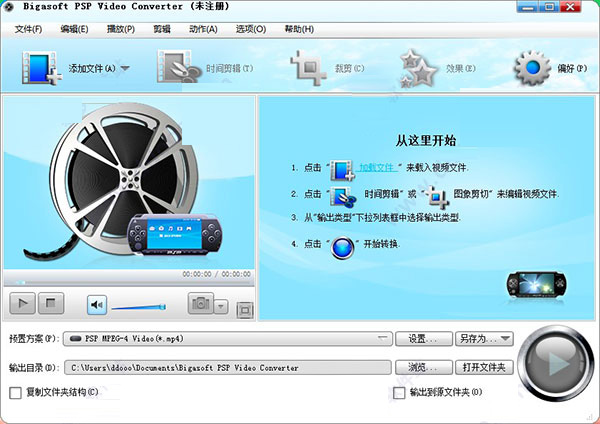Open the 剪辑 menu

pyautogui.click(x=161, y=29)
